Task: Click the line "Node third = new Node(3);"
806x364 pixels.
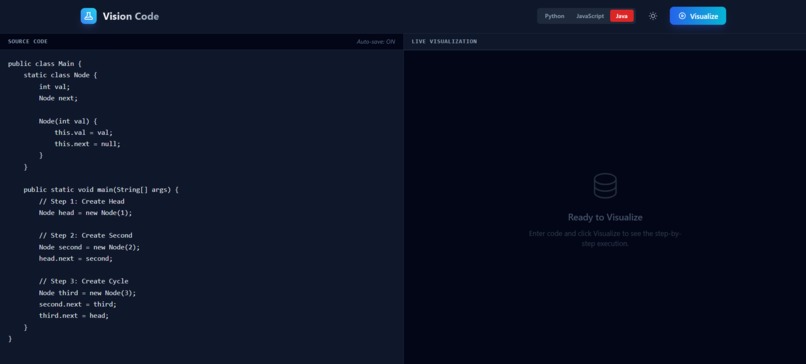Action: (87, 293)
